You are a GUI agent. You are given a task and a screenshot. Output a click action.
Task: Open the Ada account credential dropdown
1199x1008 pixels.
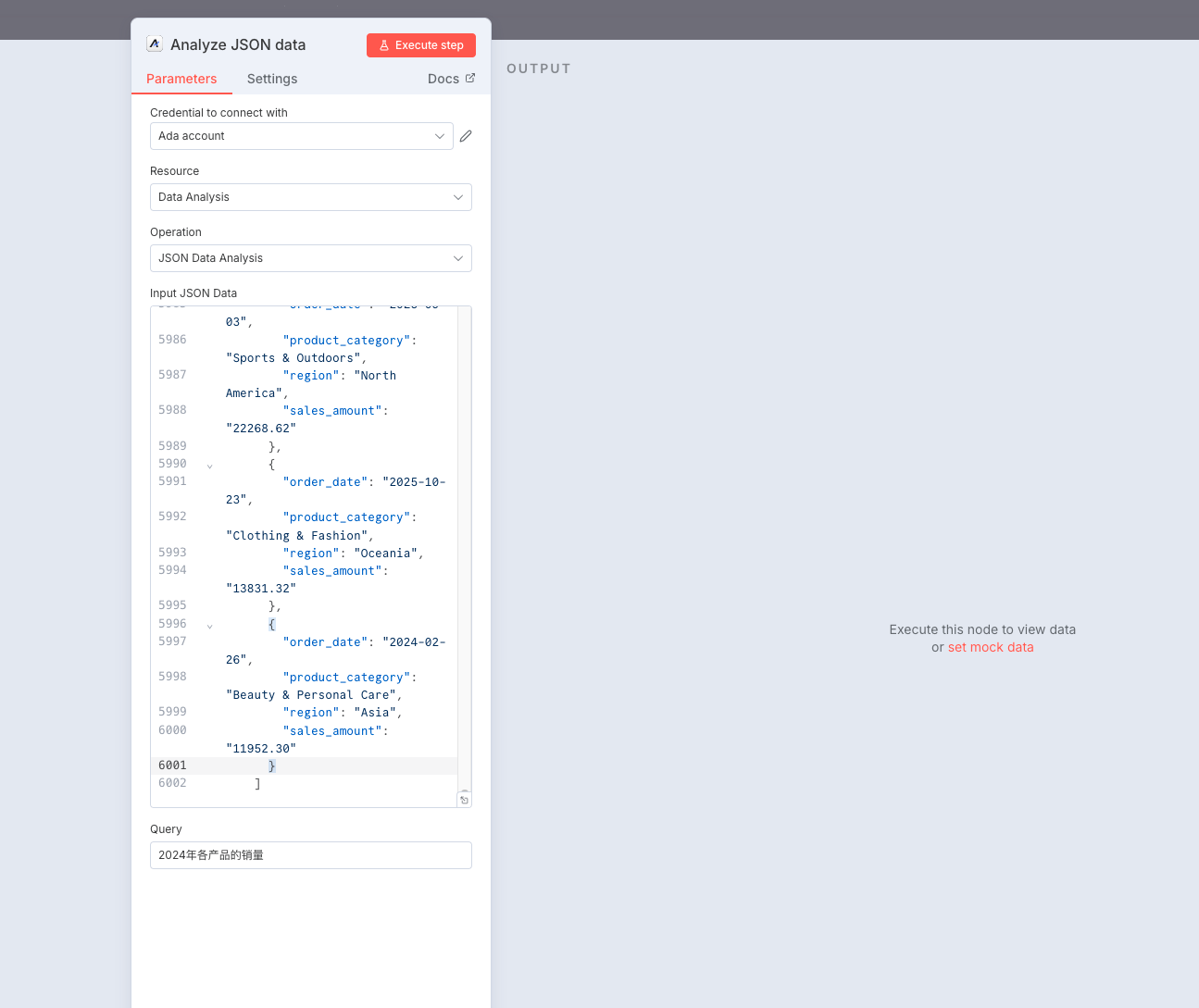tap(301, 136)
